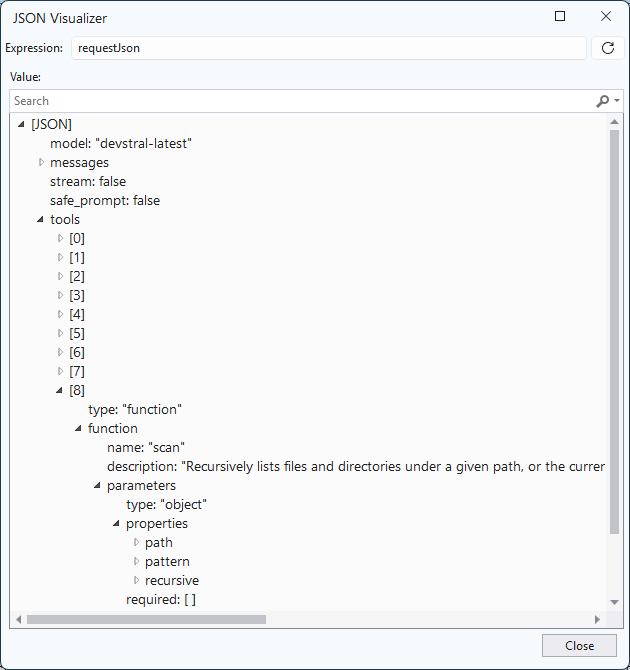Screen dimensions: 630x670
Task: Click into the Search box
Action: click(x=302, y=101)
